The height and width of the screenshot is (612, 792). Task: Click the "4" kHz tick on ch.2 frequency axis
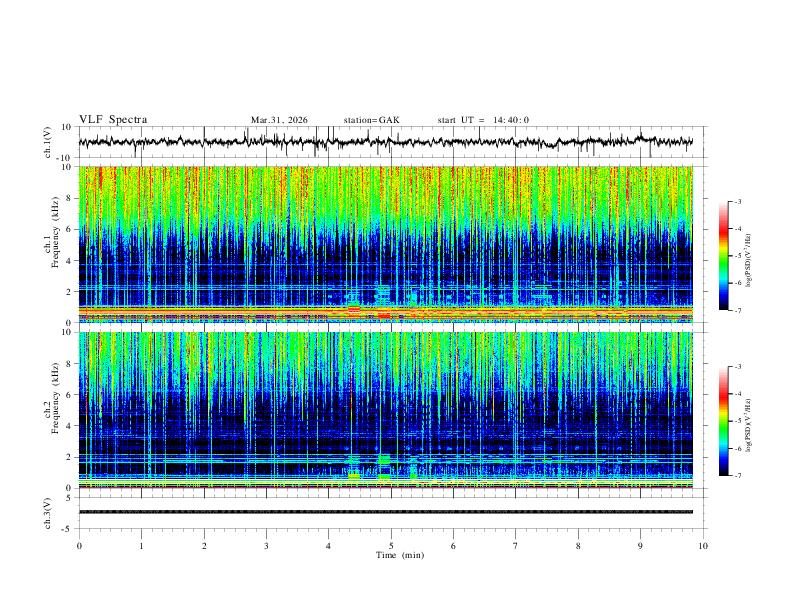click(x=71, y=426)
